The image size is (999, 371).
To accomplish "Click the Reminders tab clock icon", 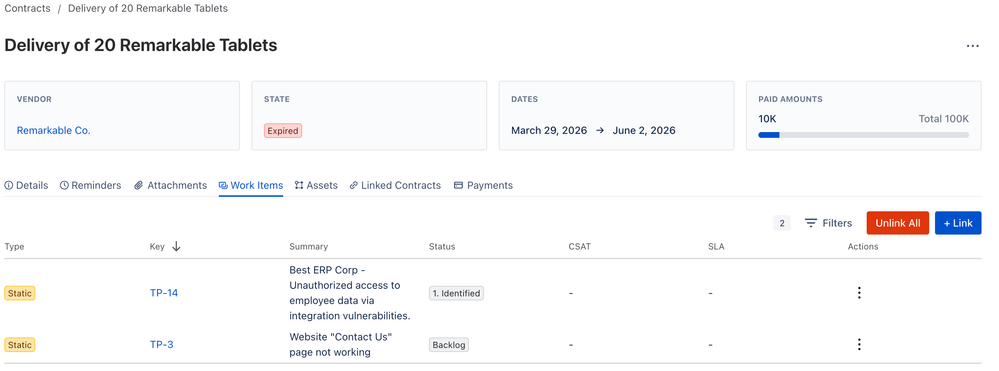I will point(64,186).
